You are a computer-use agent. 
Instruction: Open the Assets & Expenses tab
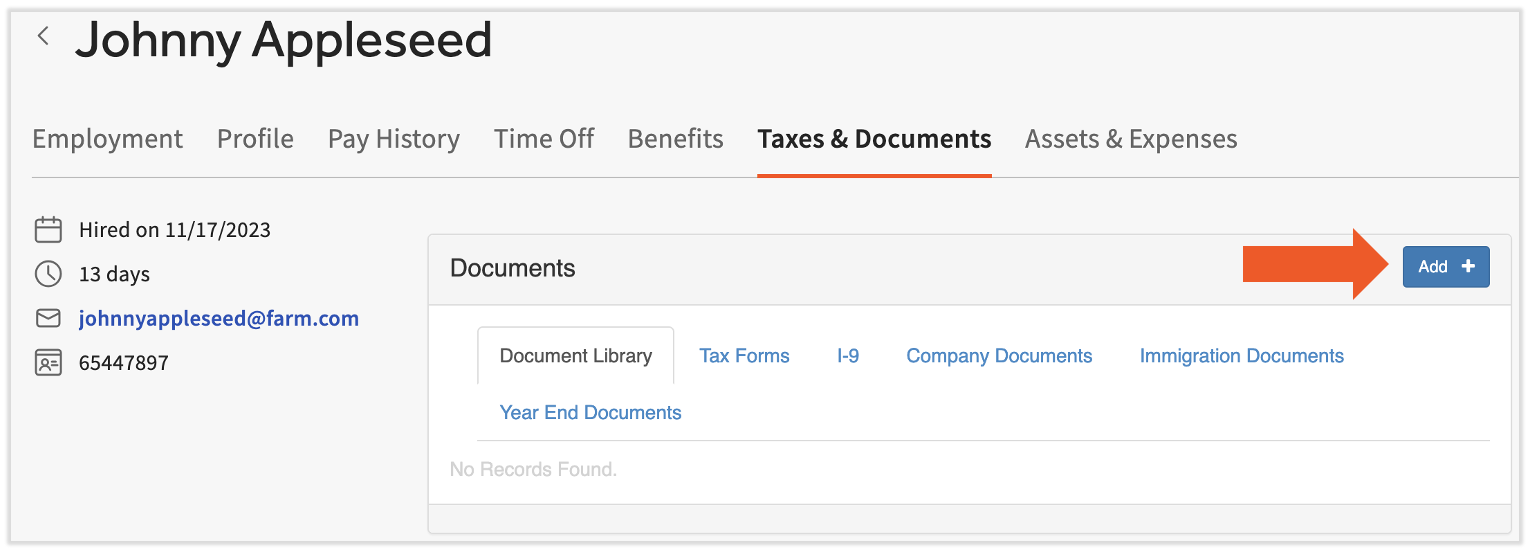pos(1131,139)
